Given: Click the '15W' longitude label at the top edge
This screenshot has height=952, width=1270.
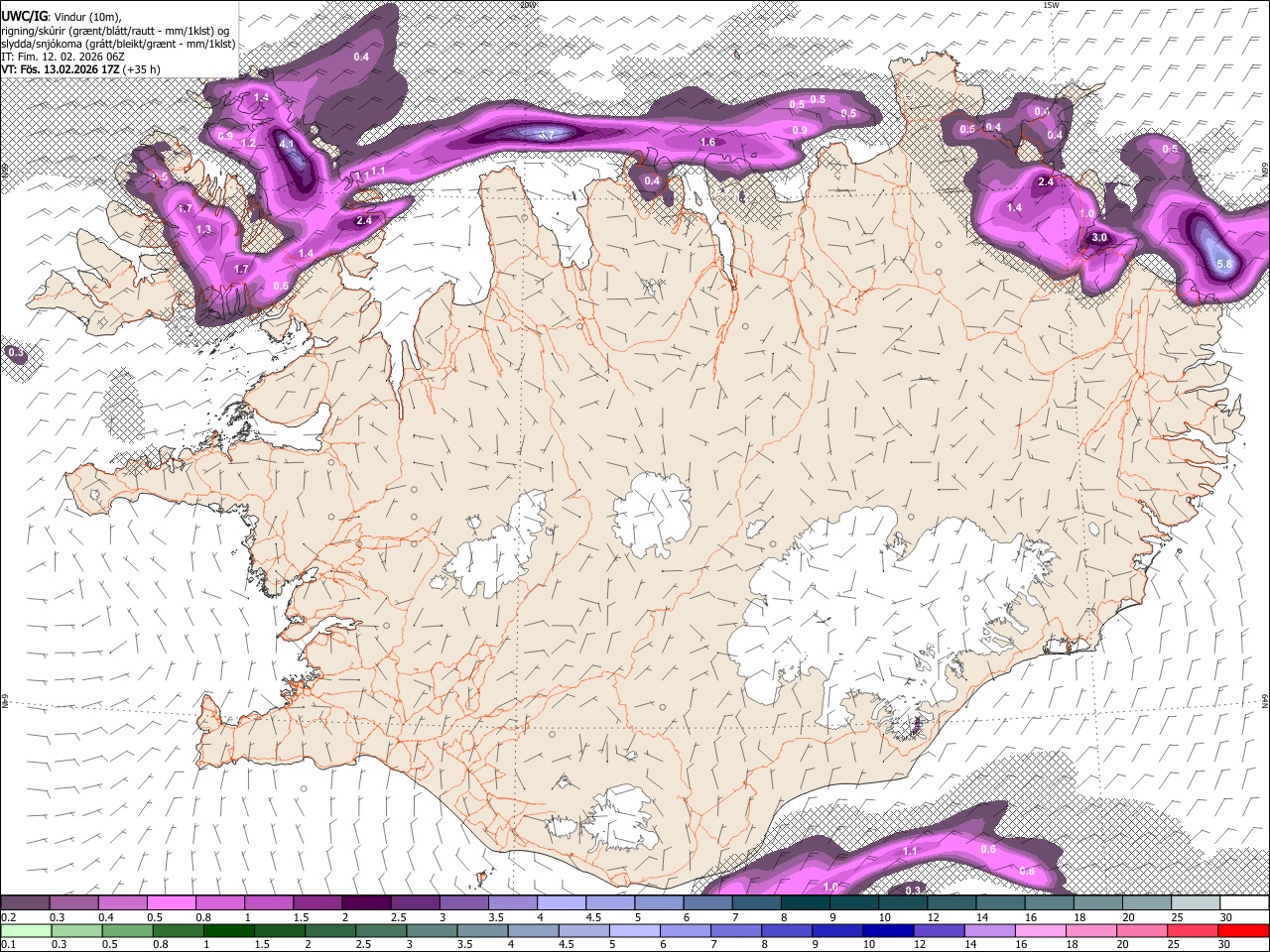Looking at the screenshot, I should [x=1050, y=5].
